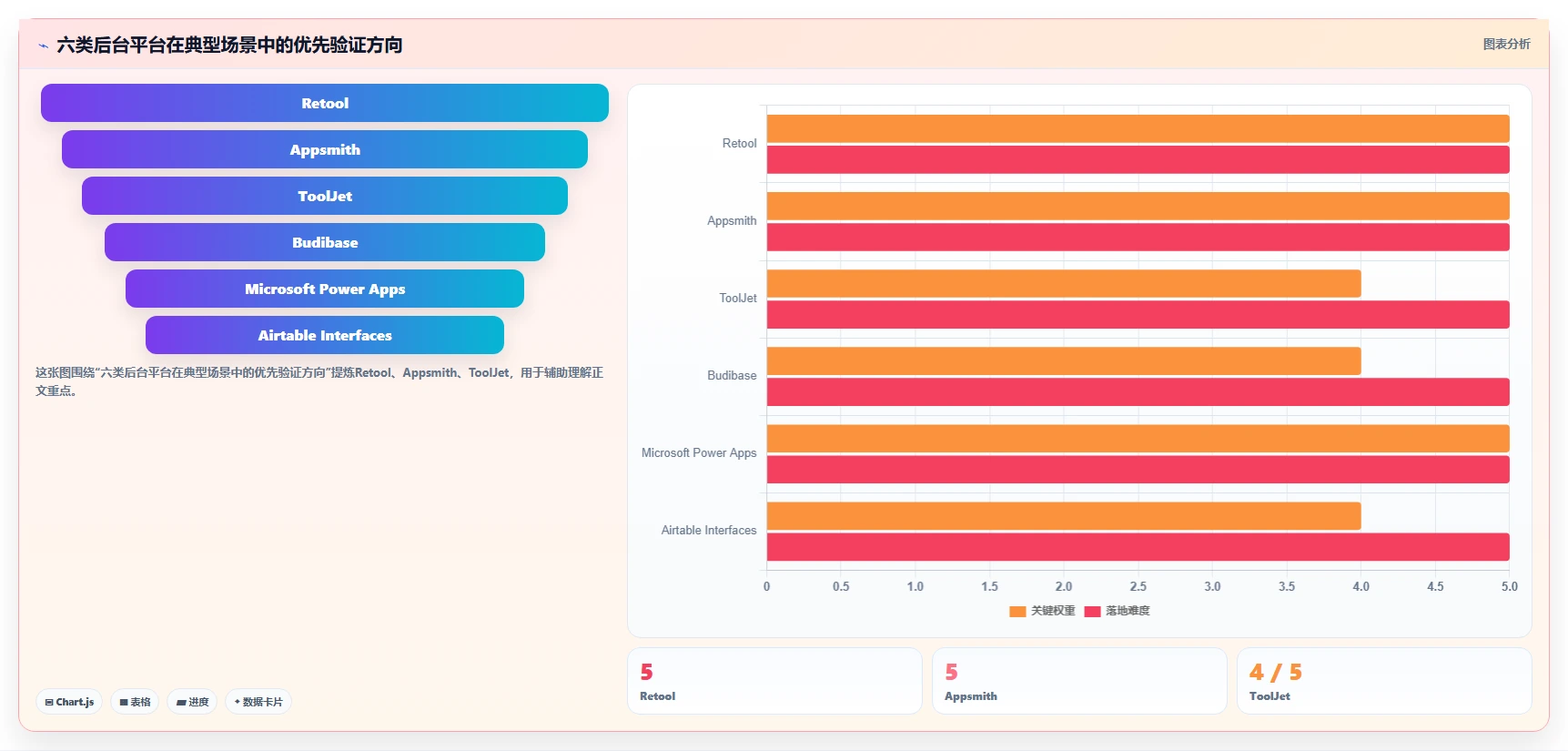Click the x-axis tick labeled 2.5
This screenshot has height=751, width=1568.
click(x=1138, y=587)
